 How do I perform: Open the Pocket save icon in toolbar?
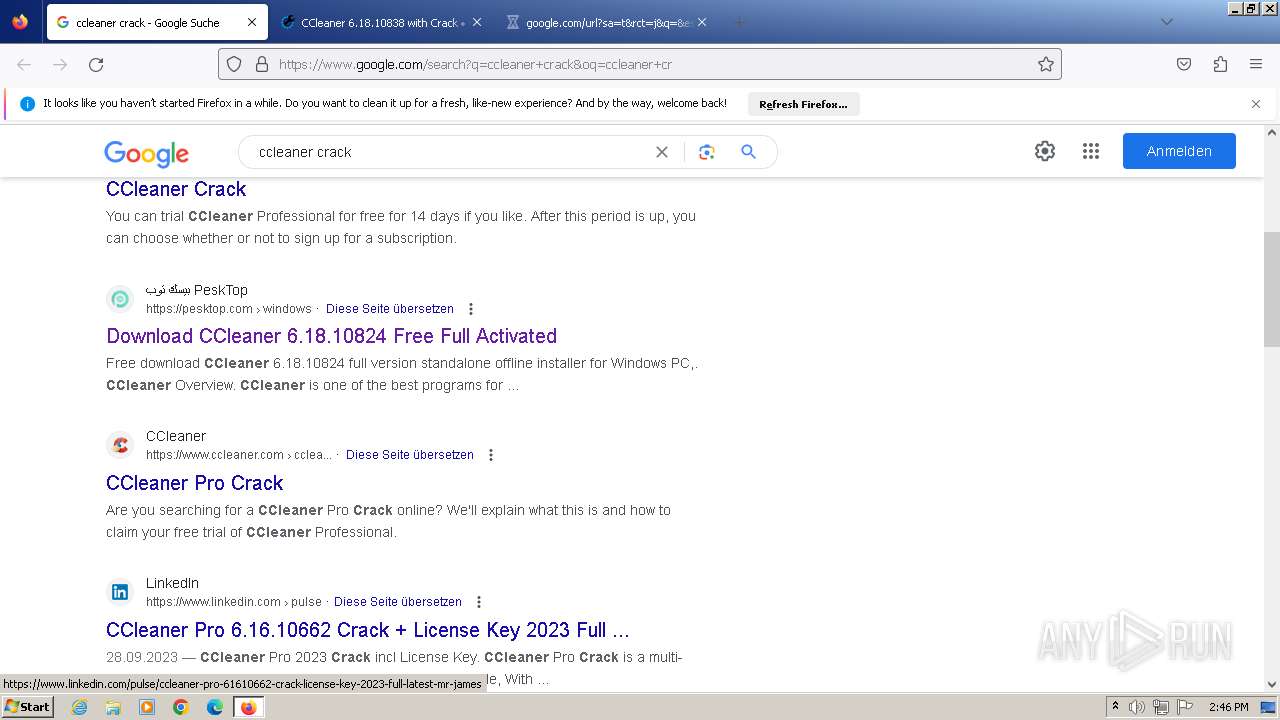coord(1184,64)
